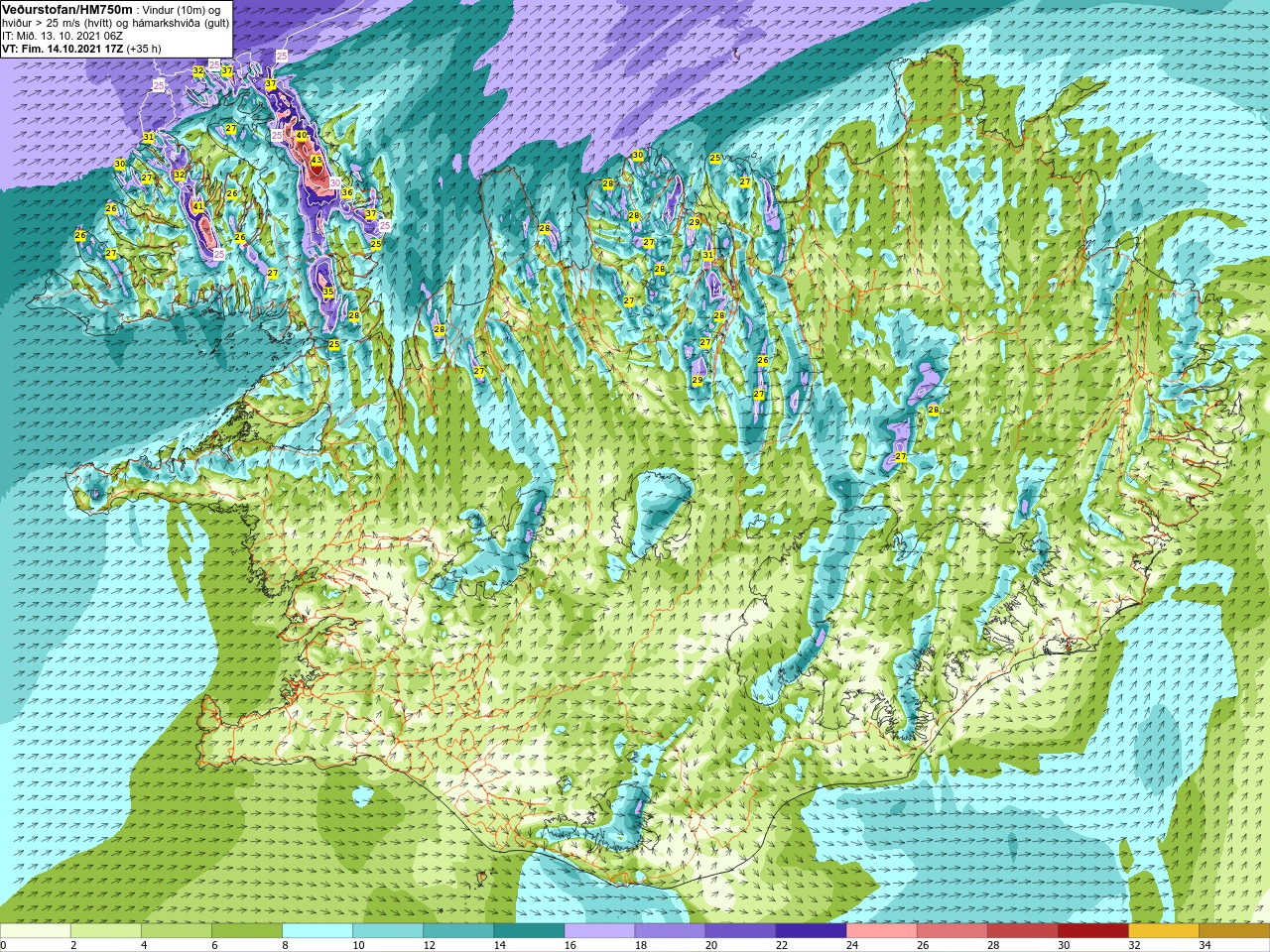Click the legend scale number '34'

[1204, 945]
